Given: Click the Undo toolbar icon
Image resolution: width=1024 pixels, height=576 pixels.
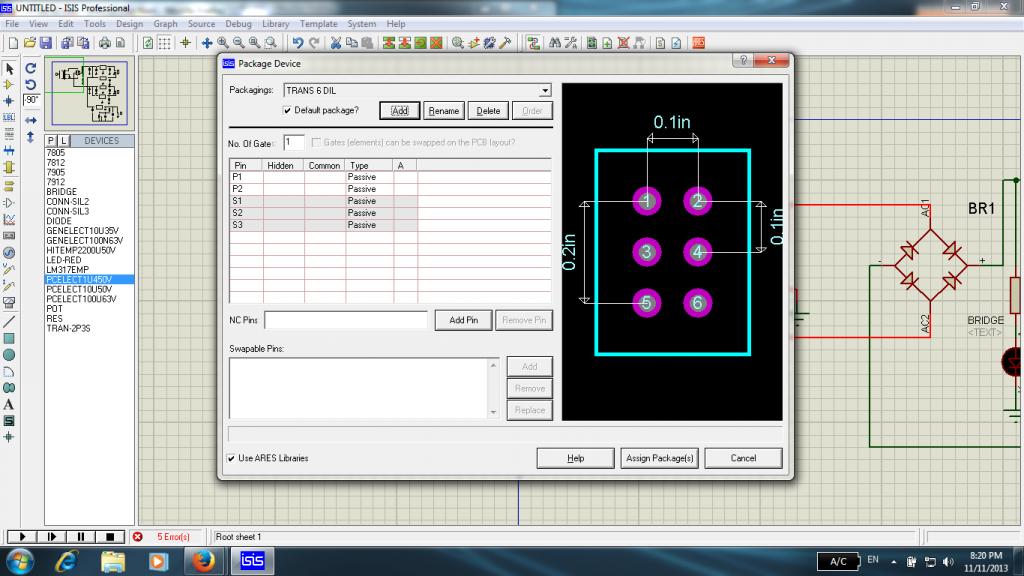Looking at the screenshot, I should (298, 43).
